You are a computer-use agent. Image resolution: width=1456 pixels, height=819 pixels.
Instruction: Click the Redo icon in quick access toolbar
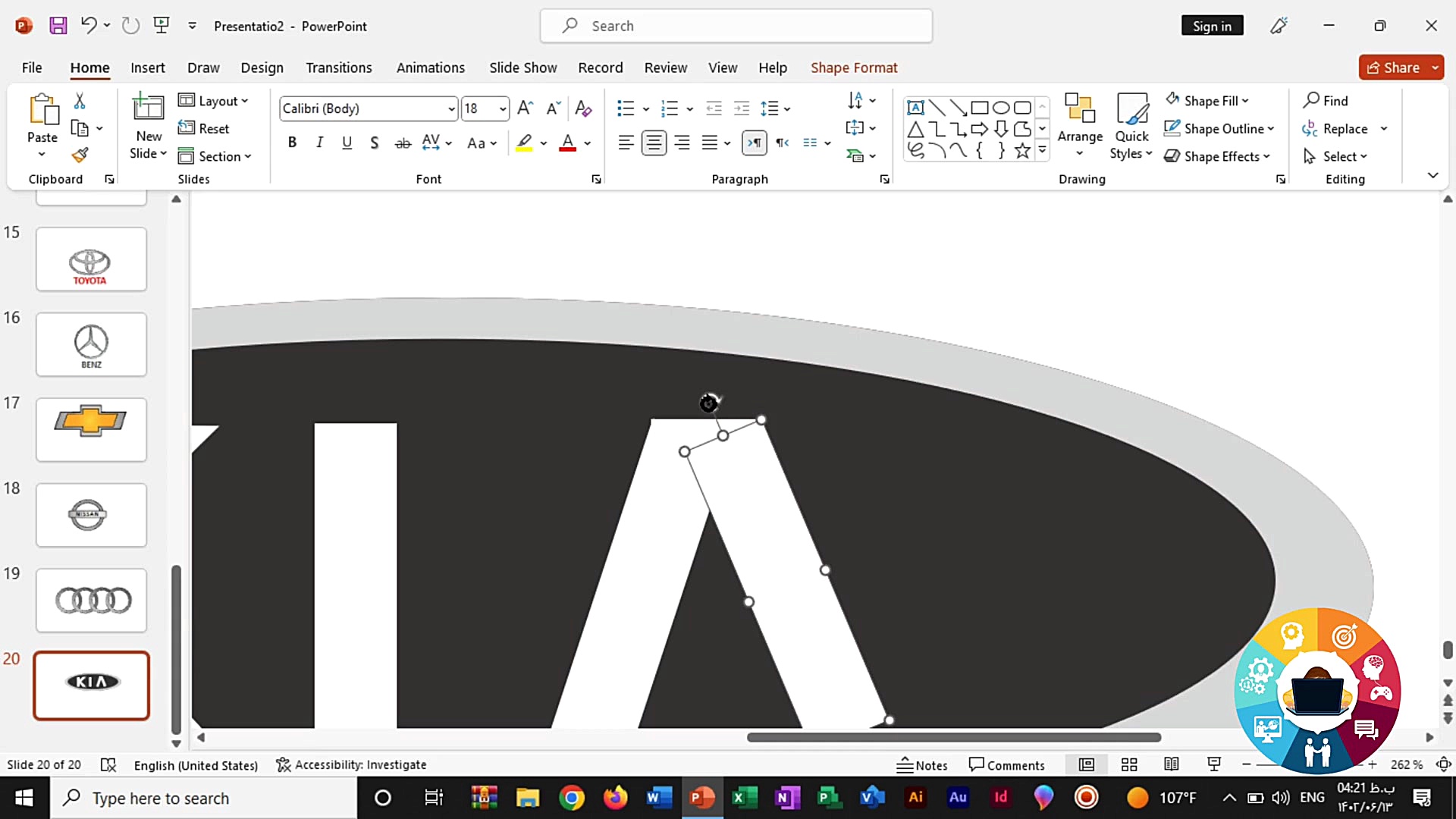[x=130, y=26]
